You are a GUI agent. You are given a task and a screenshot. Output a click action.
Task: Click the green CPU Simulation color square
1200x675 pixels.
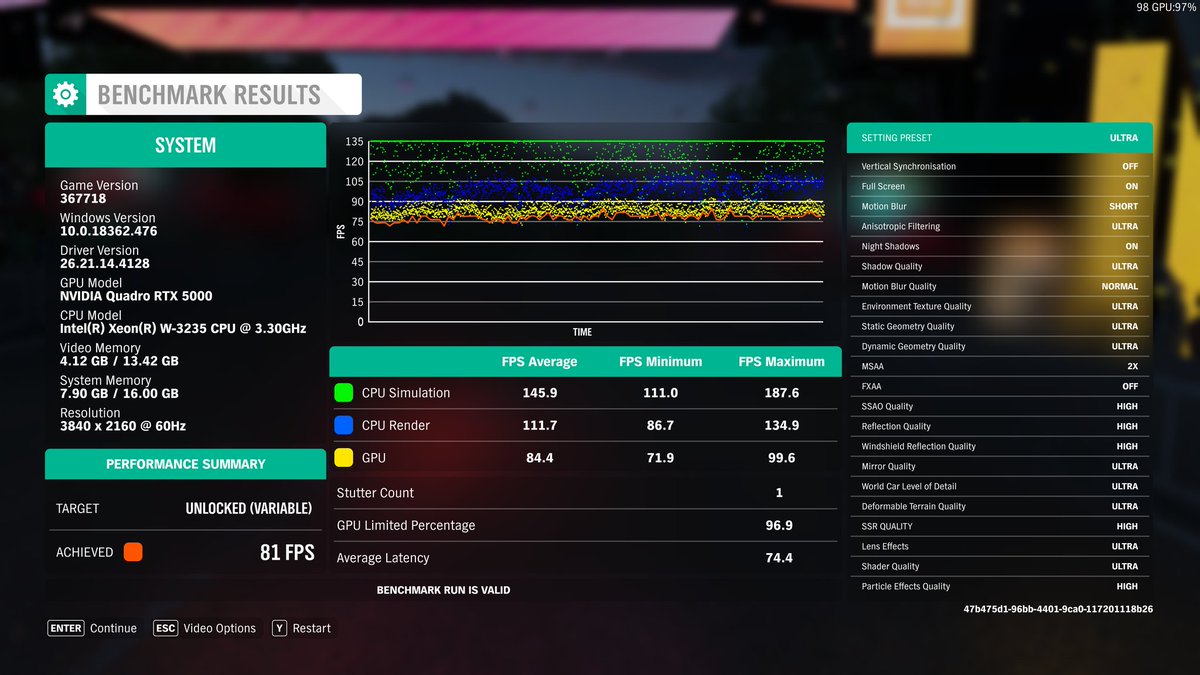pyautogui.click(x=344, y=392)
